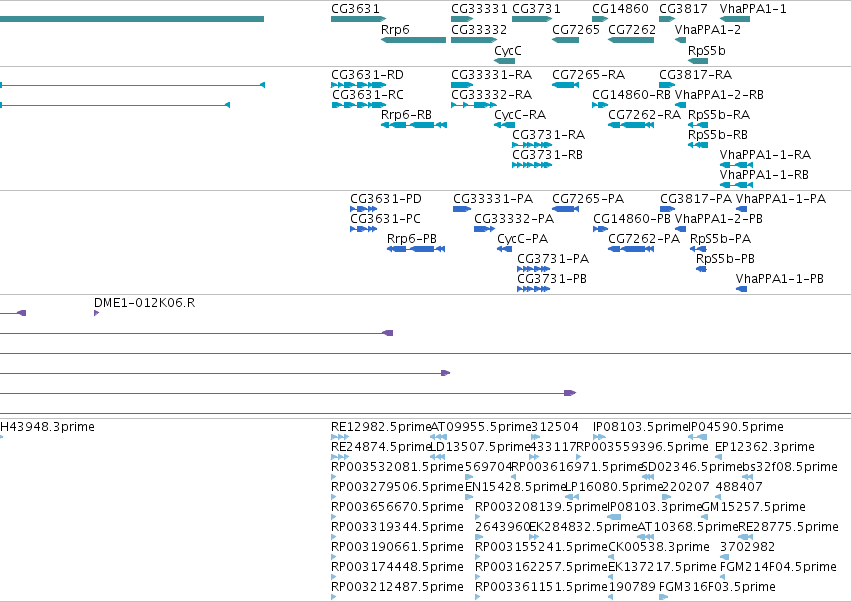Select transcript CycC-RA
This screenshot has height=602, width=851.
[520, 115]
